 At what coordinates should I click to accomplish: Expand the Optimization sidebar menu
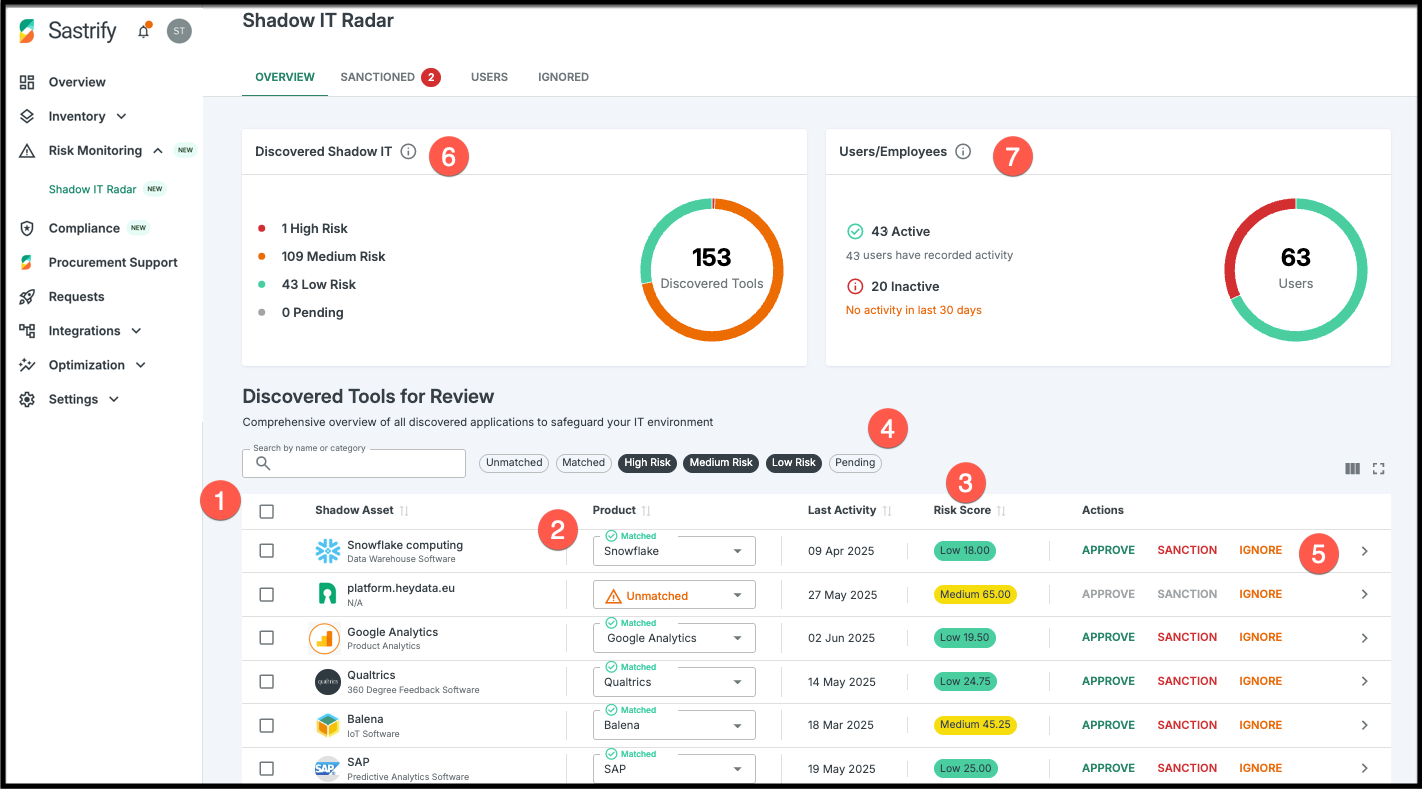click(141, 365)
